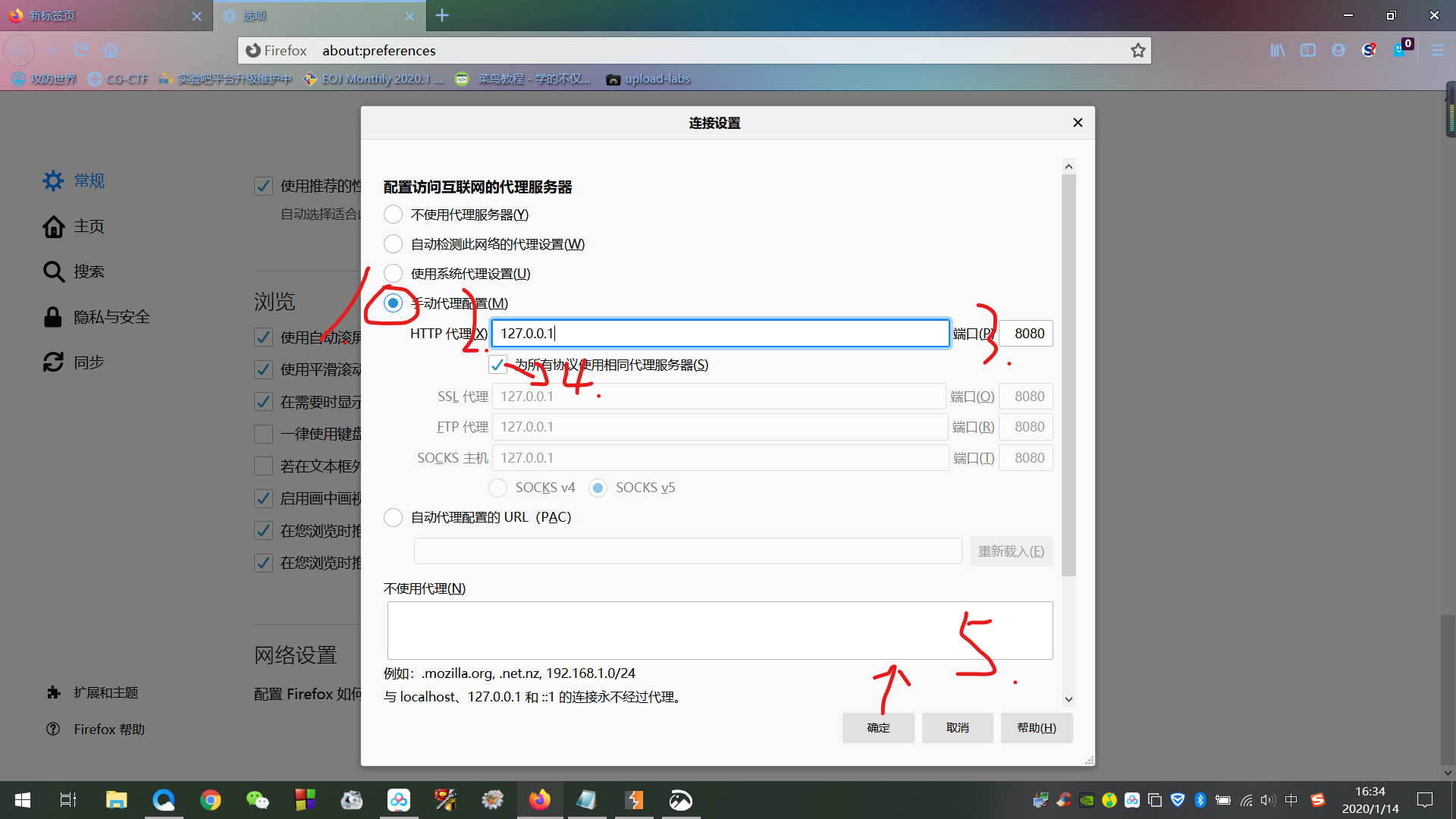This screenshot has width=1456, height=819.
Task: Select the SOCKS v4 radio option
Action: (497, 488)
